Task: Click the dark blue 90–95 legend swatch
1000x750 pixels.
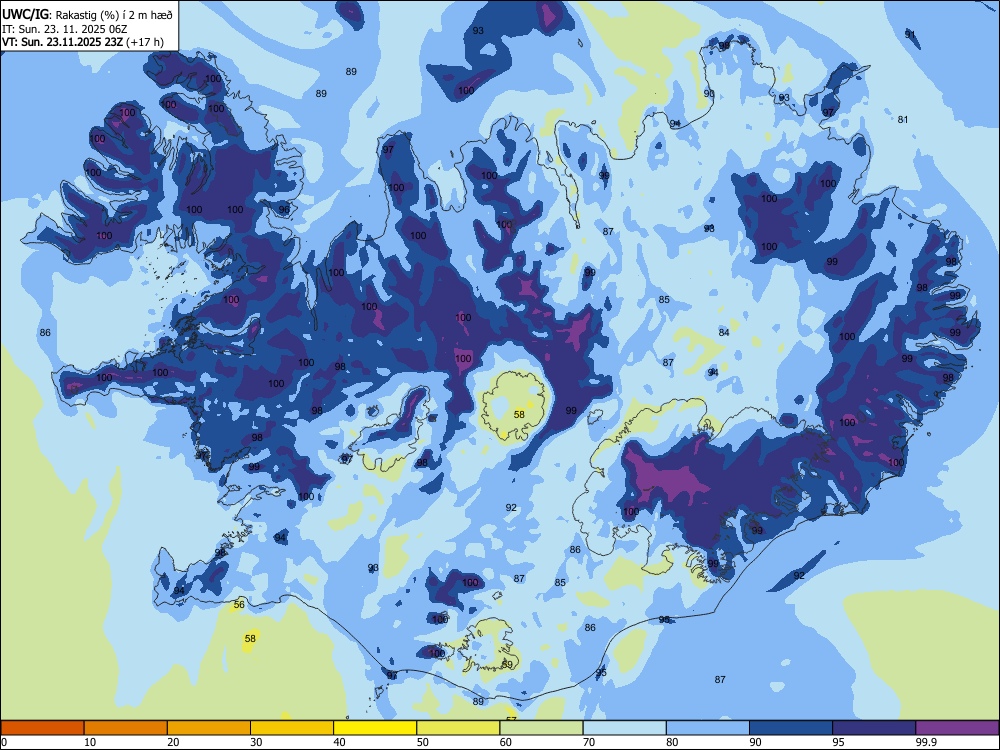Action: pos(791,728)
